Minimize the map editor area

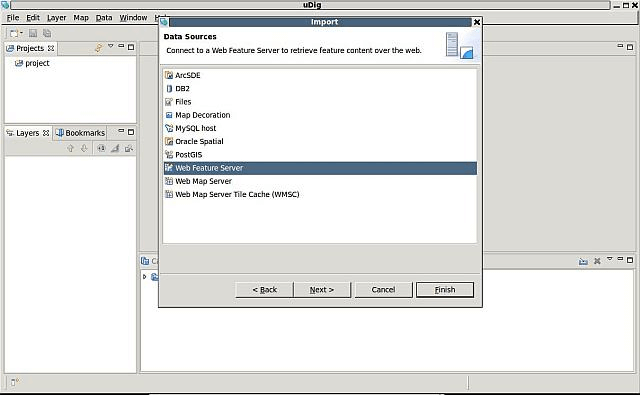coord(620,46)
